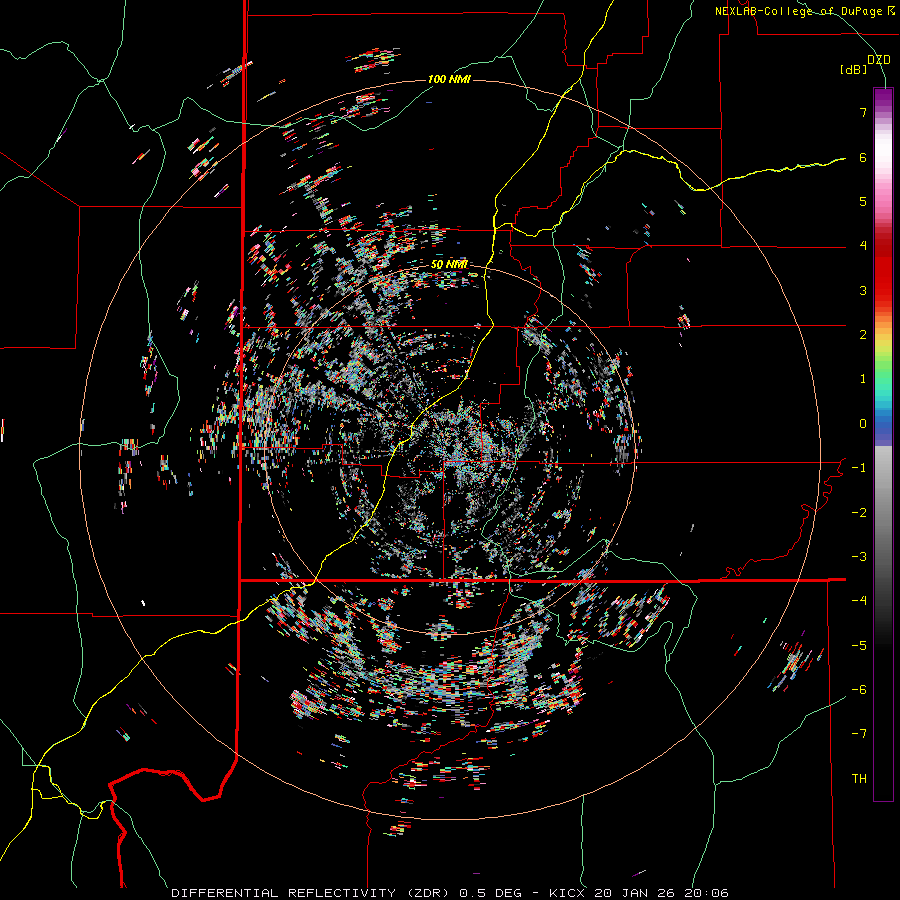Click the red band of the color bar
Screen dimensions: 900x900
point(883,276)
